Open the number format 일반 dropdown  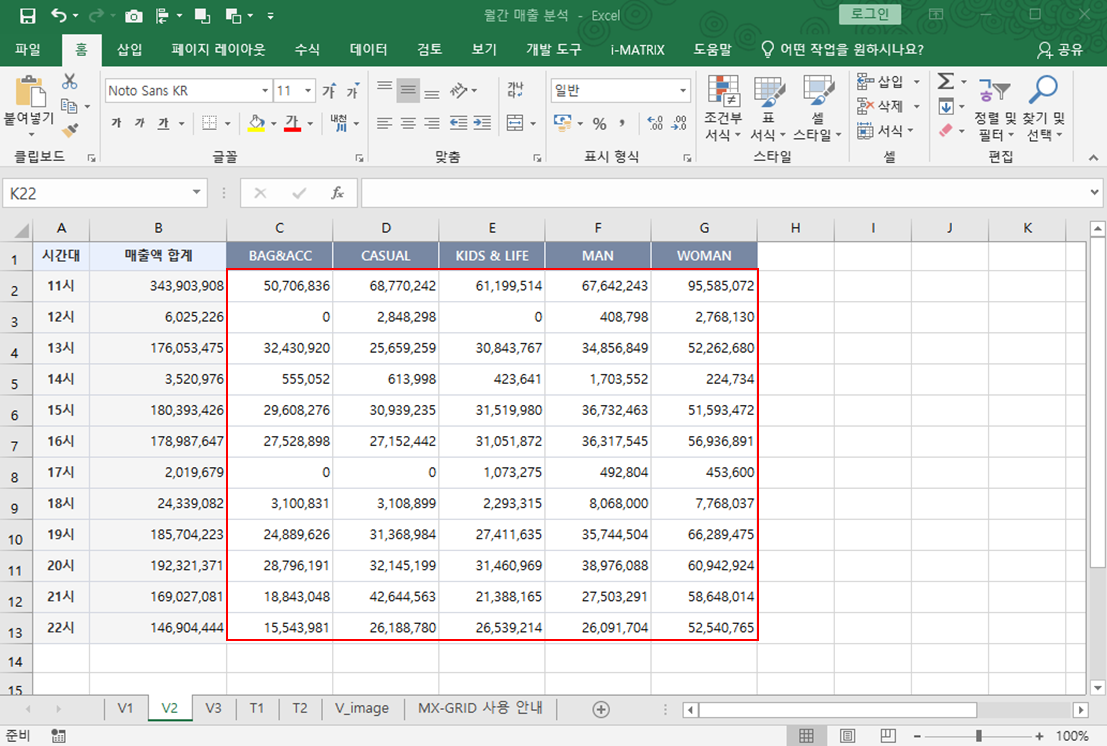tap(683, 91)
